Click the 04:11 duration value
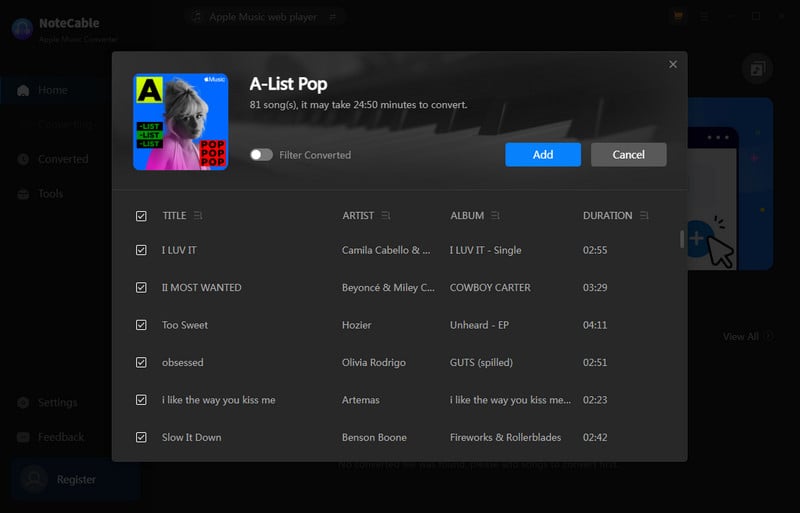Viewport: 800px width, 513px height. [595, 325]
